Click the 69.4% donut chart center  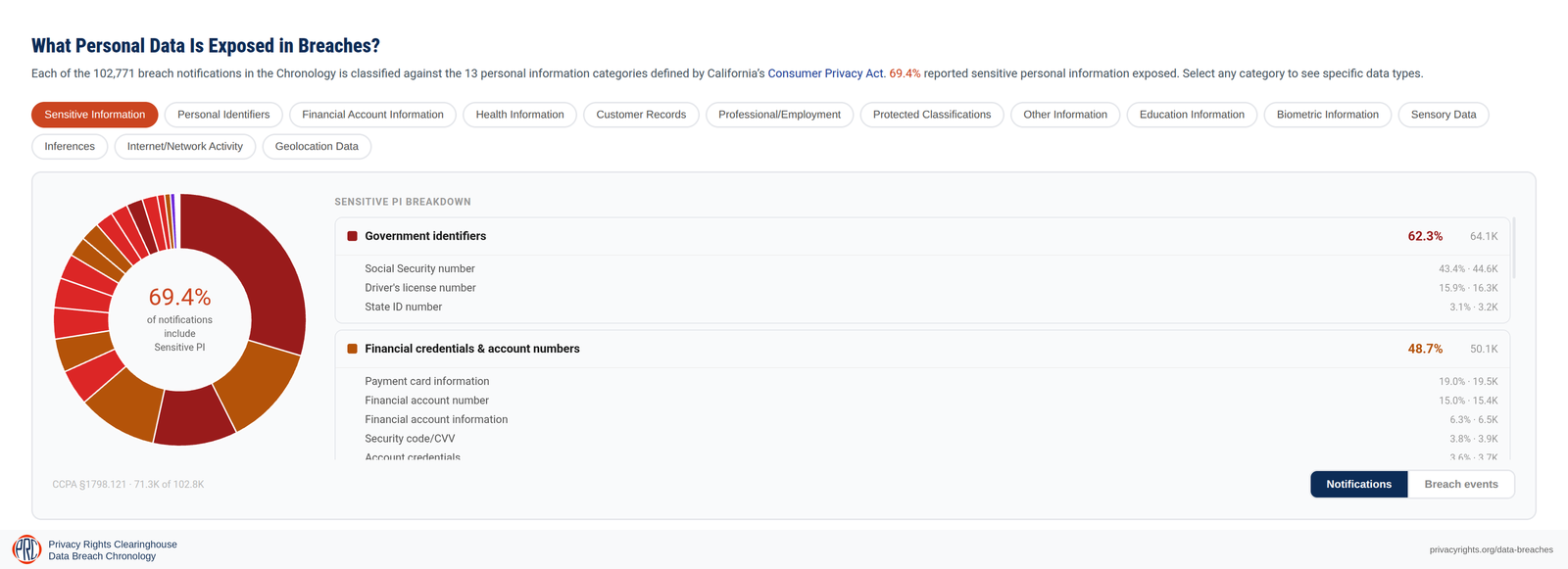coord(179,297)
